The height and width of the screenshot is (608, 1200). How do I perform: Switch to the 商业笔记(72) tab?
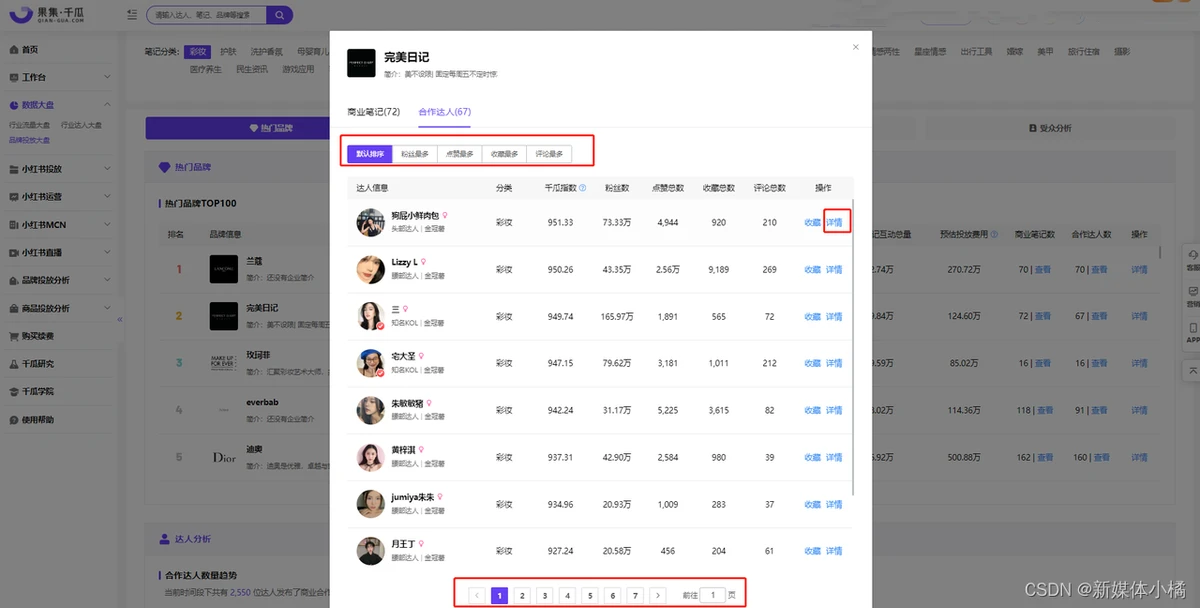(x=376, y=111)
